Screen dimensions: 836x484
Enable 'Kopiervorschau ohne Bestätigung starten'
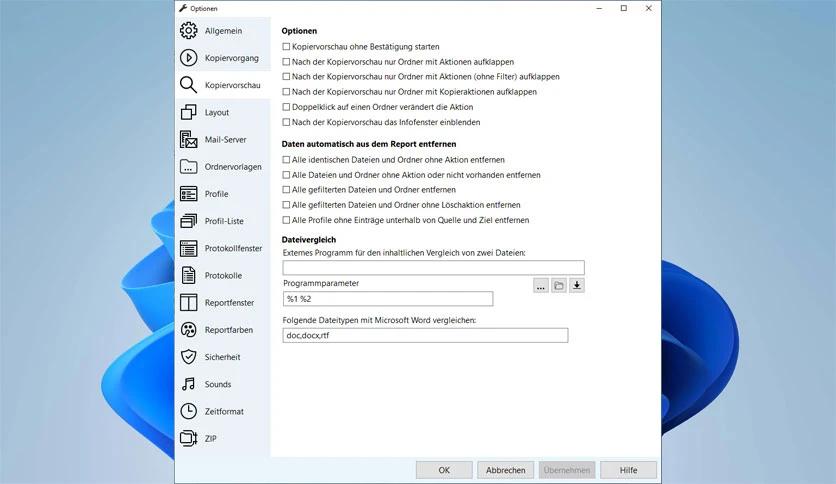(x=286, y=47)
